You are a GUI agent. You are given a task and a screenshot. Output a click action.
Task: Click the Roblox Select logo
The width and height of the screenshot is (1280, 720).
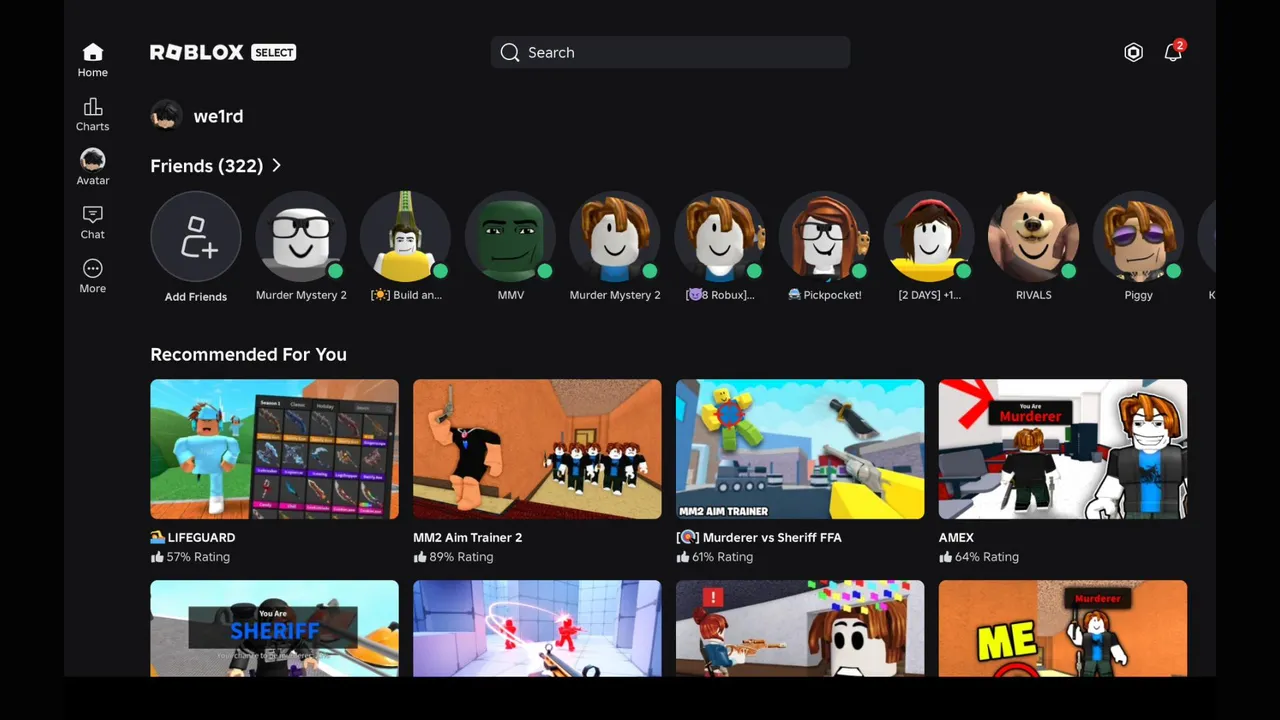[x=223, y=52]
